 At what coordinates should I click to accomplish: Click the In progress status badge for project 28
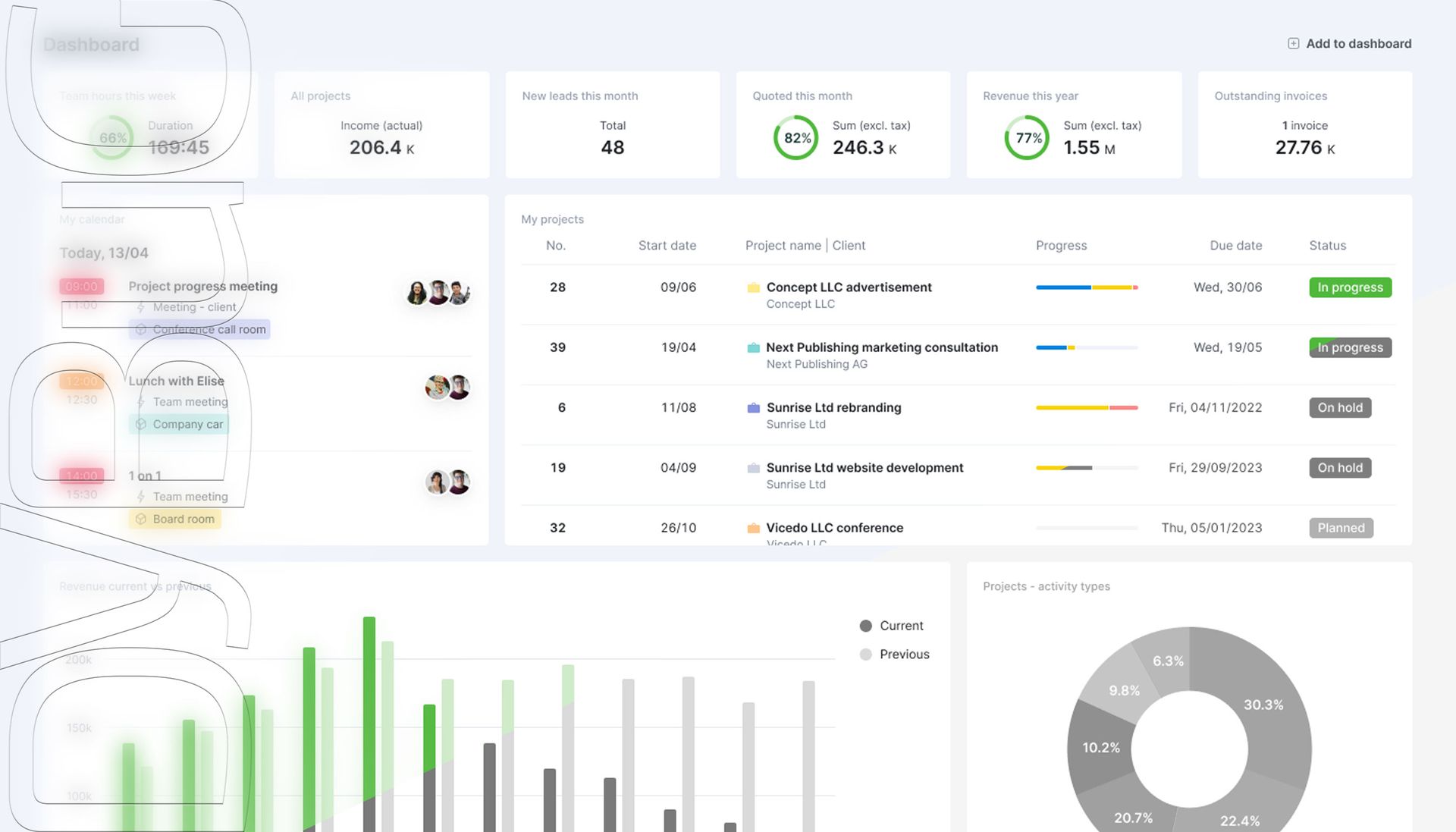pos(1350,287)
